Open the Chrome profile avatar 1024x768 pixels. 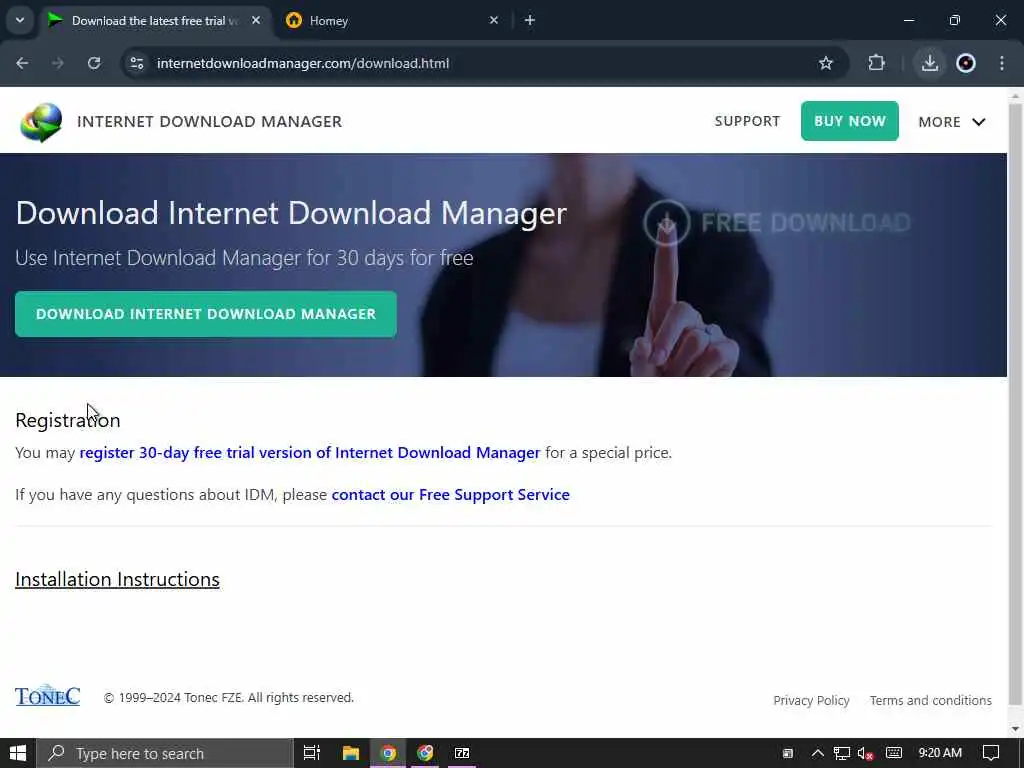pos(966,63)
